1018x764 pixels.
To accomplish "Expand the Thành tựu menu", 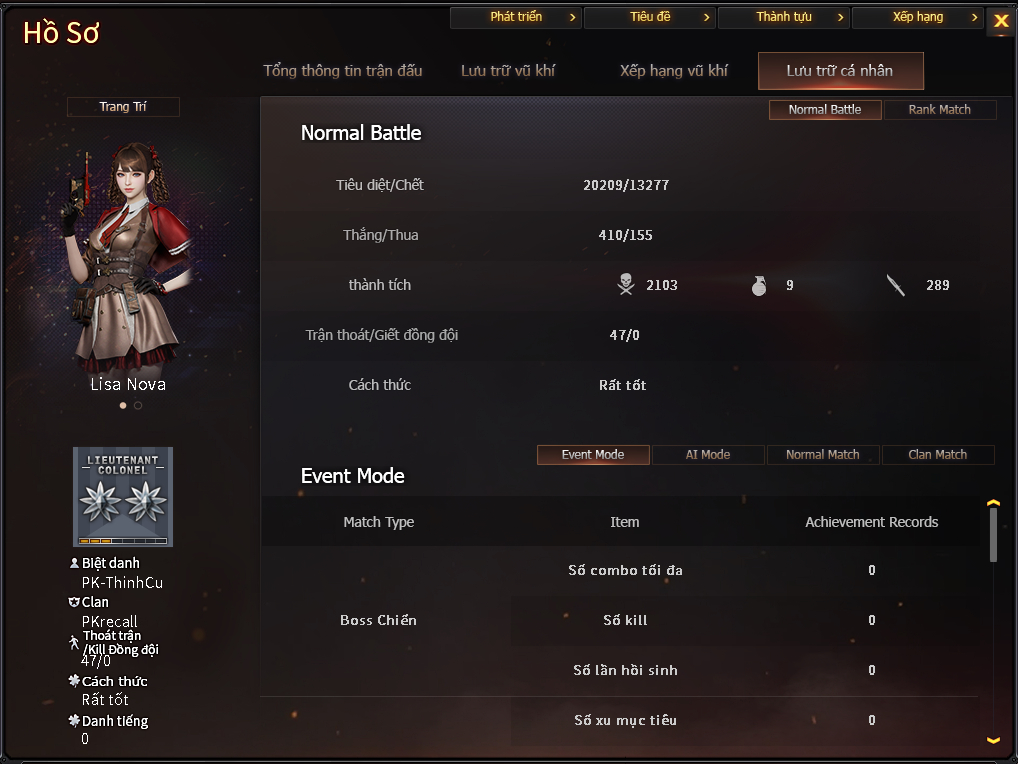I will (784, 18).
